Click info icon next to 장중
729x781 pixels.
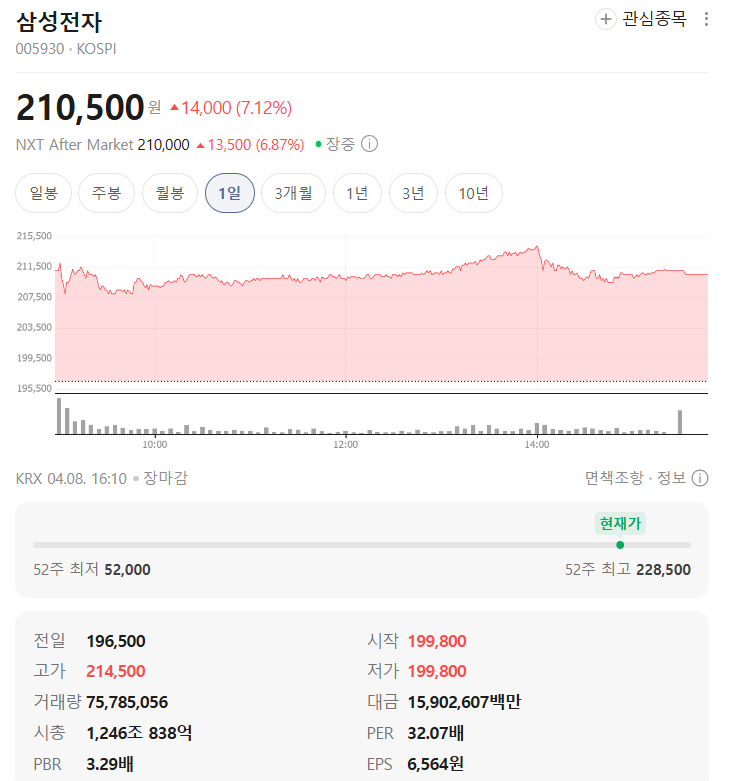click(x=369, y=144)
